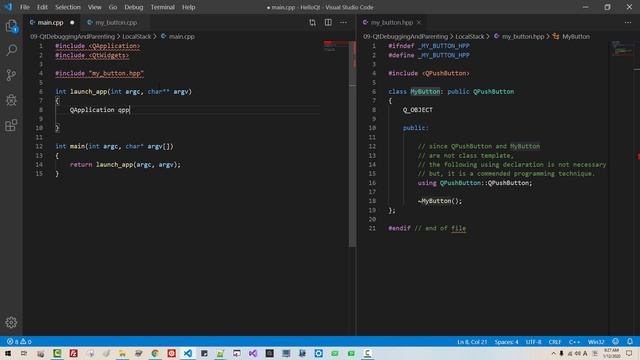Change CRLF end of line sequence

click(555, 342)
